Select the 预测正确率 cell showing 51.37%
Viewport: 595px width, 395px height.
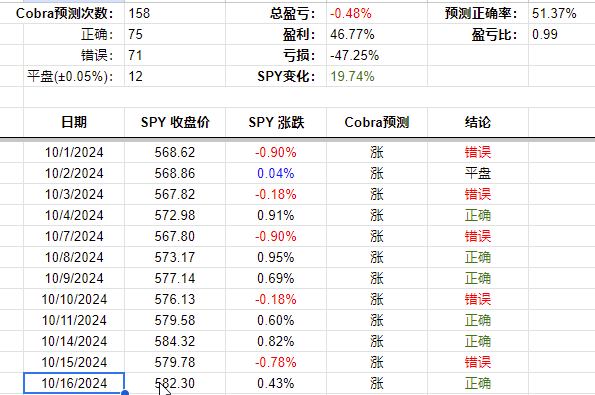(x=562, y=13)
